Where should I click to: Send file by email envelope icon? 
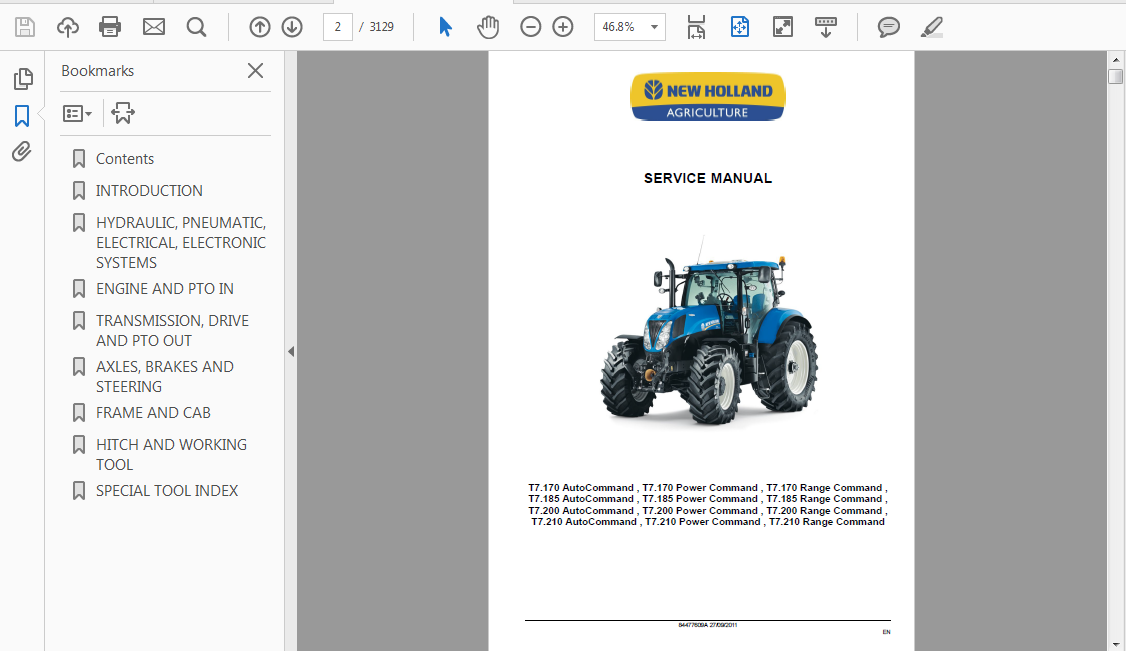pos(154,27)
